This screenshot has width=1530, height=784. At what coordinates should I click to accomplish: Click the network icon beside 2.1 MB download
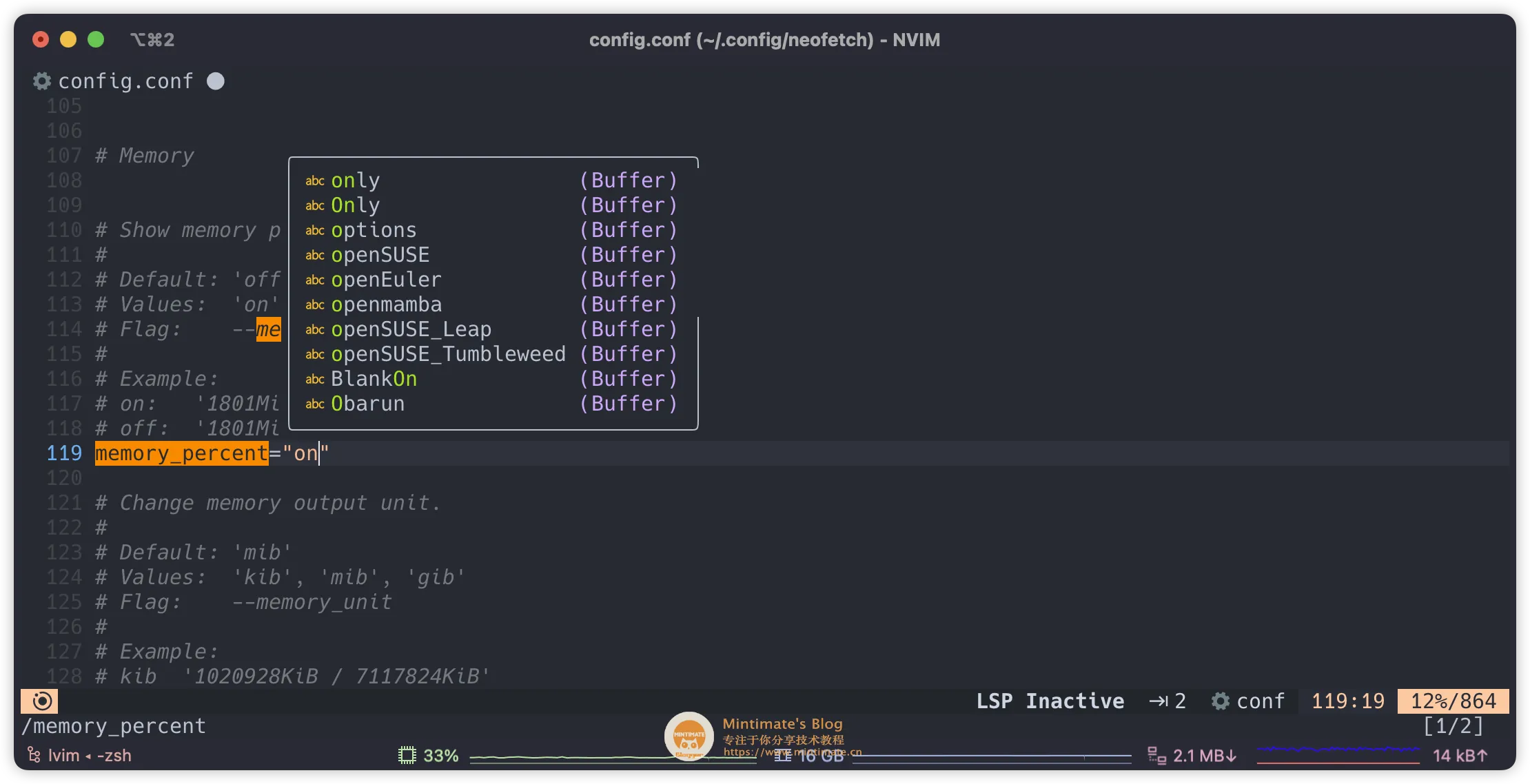pos(1156,756)
